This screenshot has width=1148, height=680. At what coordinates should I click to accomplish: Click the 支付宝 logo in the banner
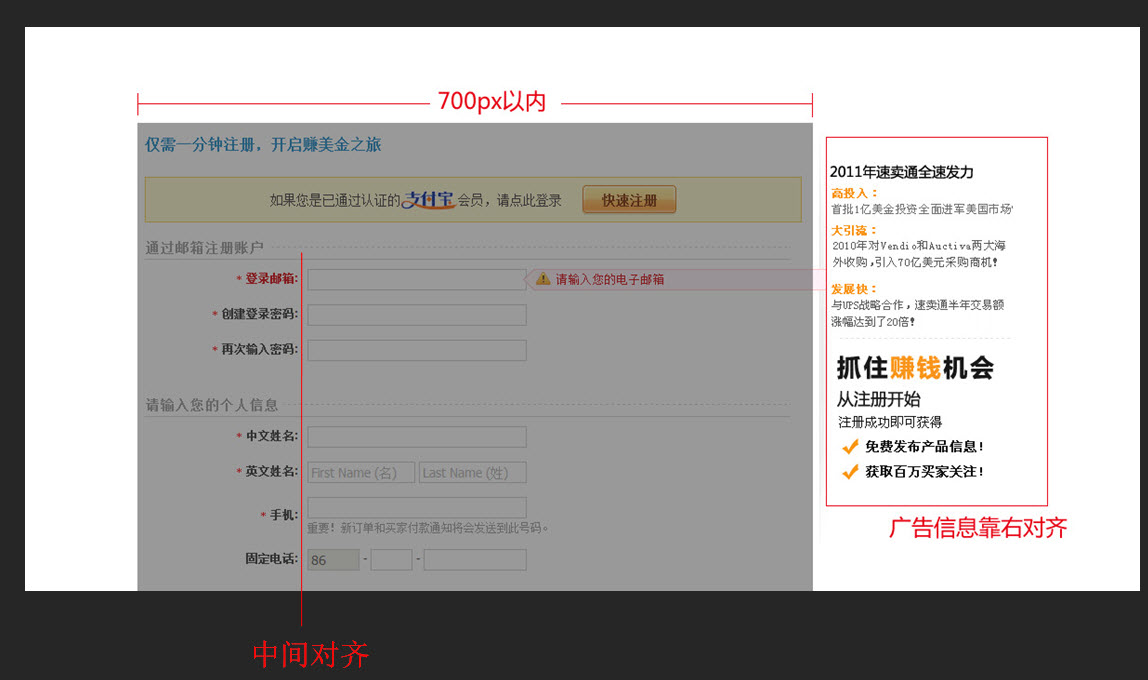click(x=428, y=200)
